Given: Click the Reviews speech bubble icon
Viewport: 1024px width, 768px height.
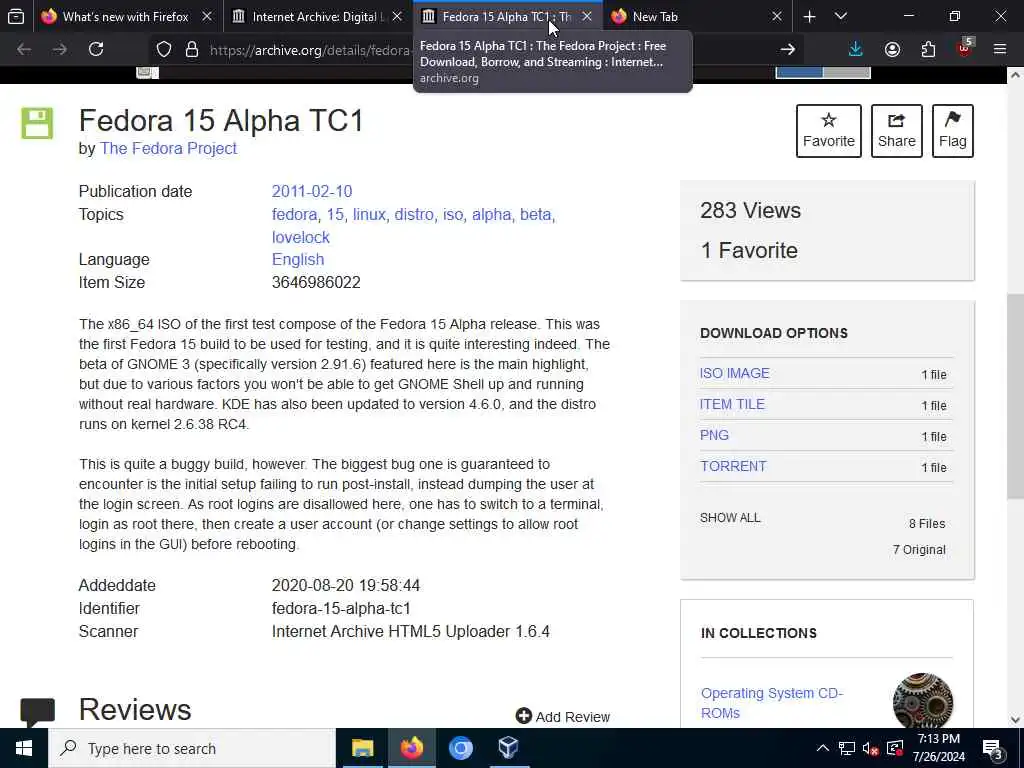Looking at the screenshot, I should click(37, 712).
